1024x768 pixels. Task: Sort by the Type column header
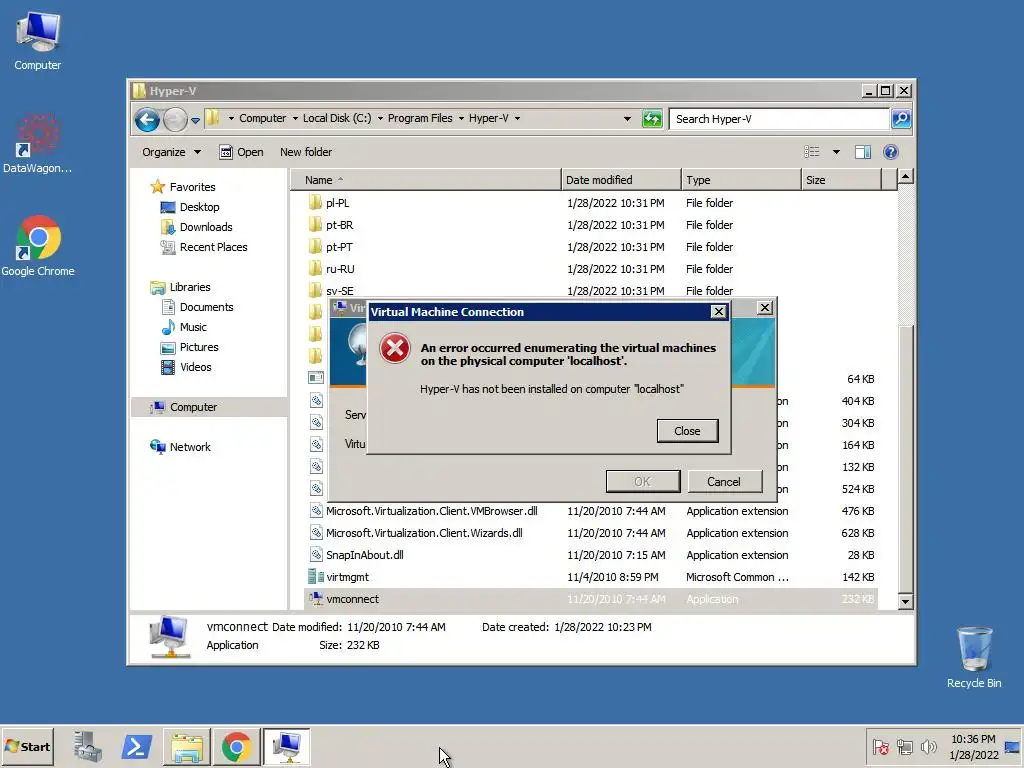pos(741,180)
